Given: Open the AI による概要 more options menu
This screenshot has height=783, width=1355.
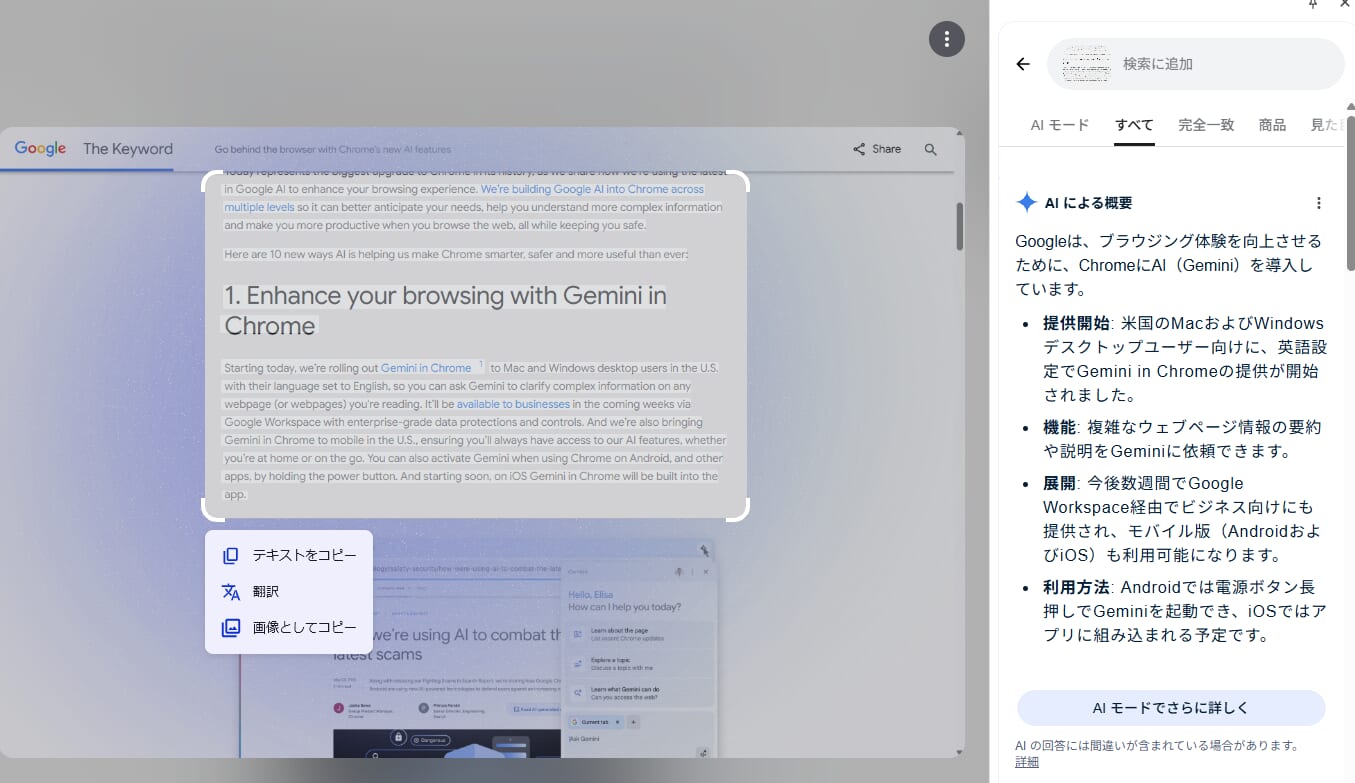Looking at the screenshot, I should click(x=1318, y=203).
